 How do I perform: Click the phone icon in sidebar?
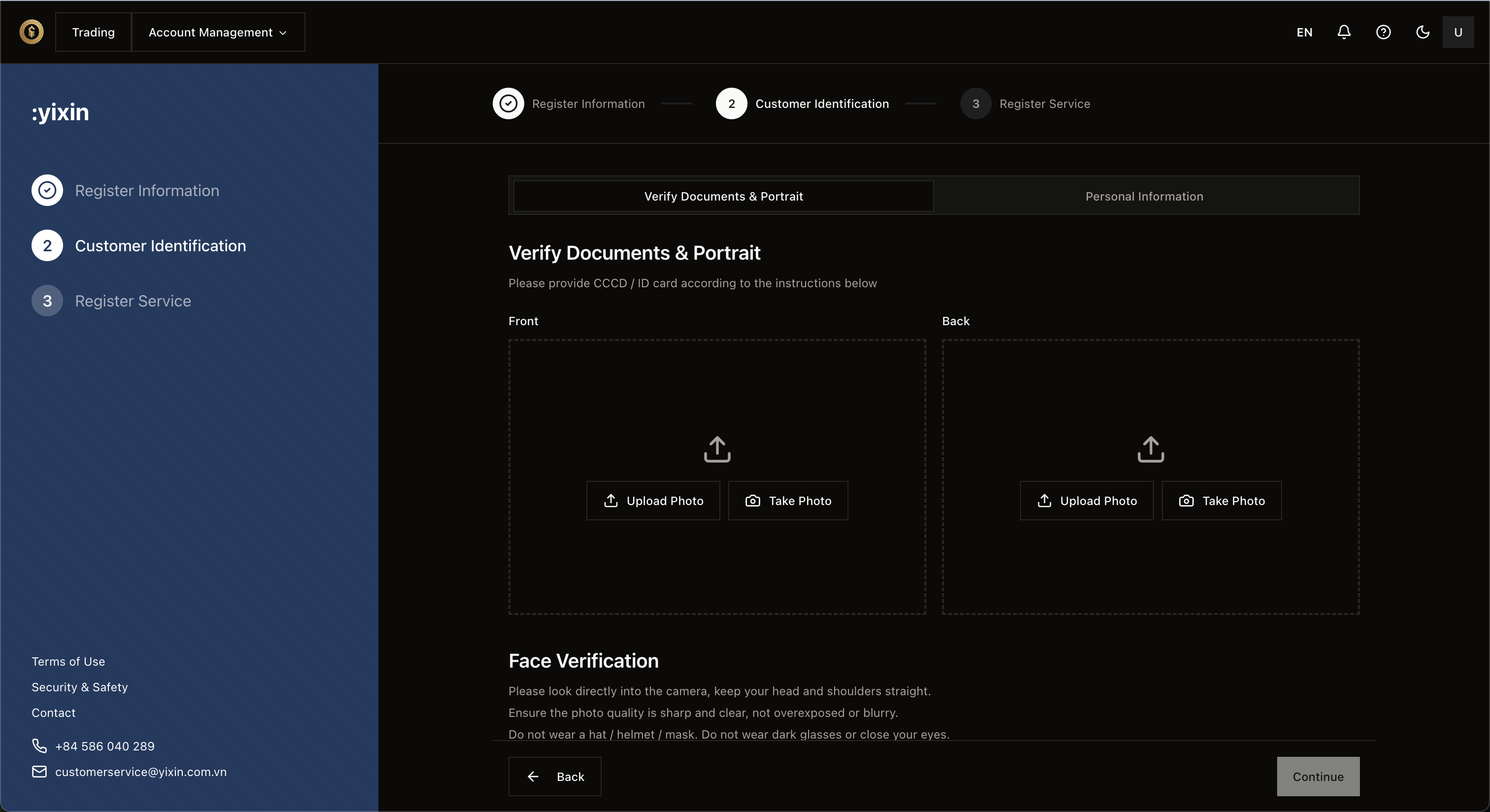click(x=39, y=745)
